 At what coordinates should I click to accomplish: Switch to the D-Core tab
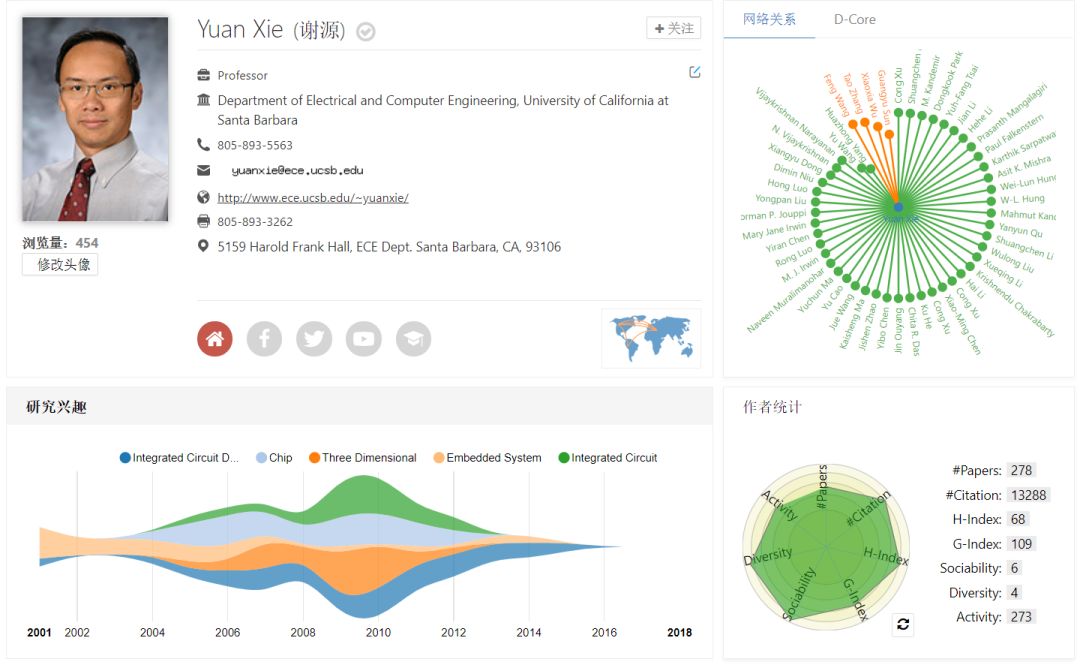click(x=854, y=19)
